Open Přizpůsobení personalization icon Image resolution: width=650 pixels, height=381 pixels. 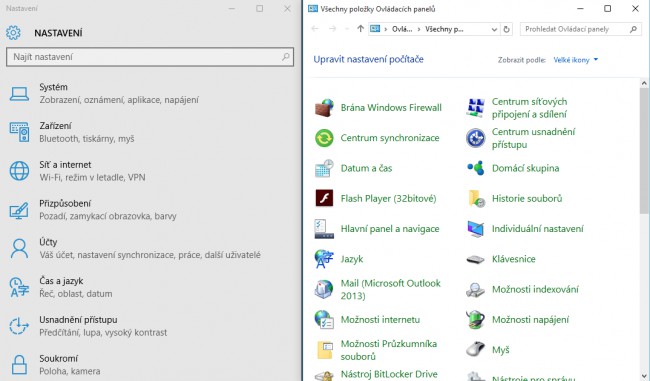[19, 210]
